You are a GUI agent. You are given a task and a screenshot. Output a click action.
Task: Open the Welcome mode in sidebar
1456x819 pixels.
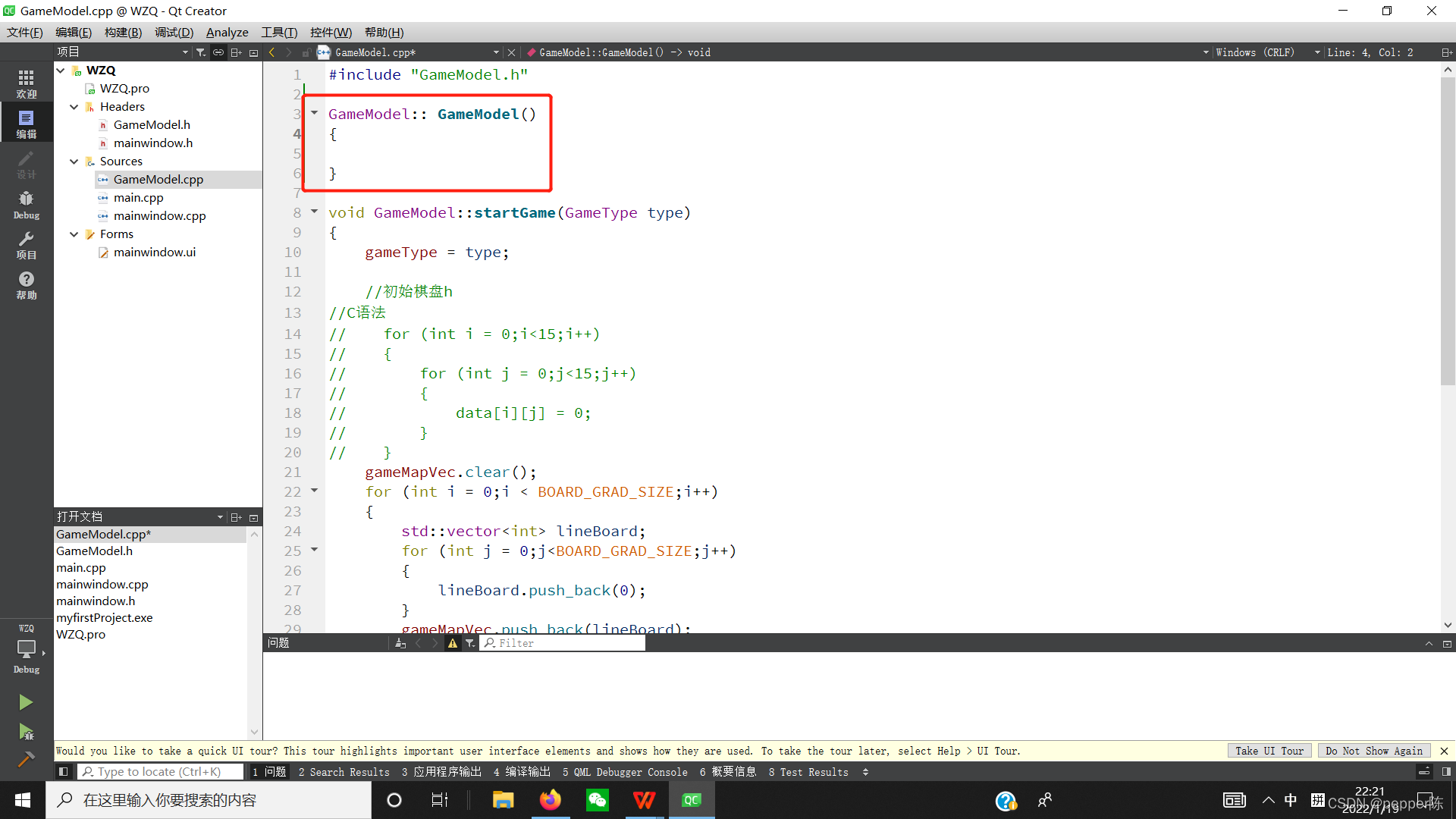click(26, 83)
